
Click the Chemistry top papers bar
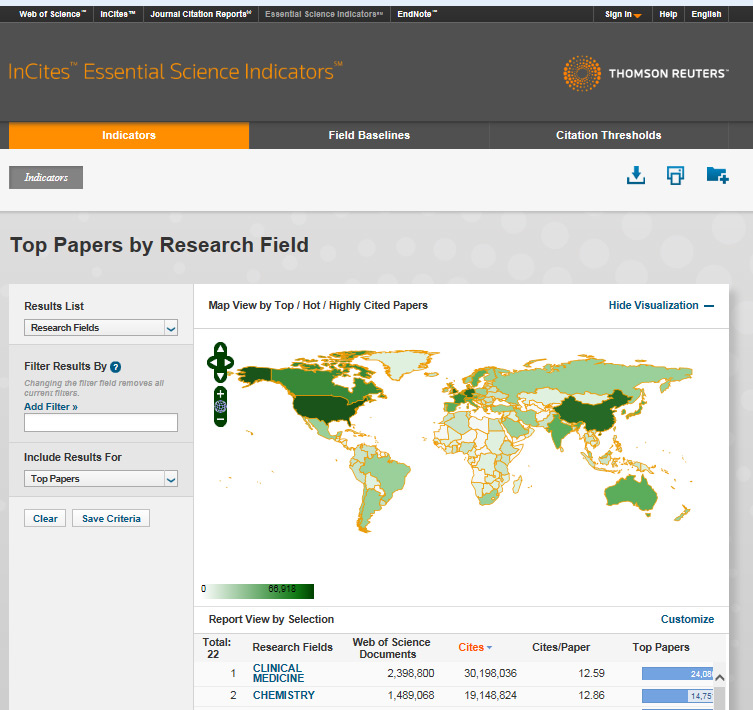point(677,696)
